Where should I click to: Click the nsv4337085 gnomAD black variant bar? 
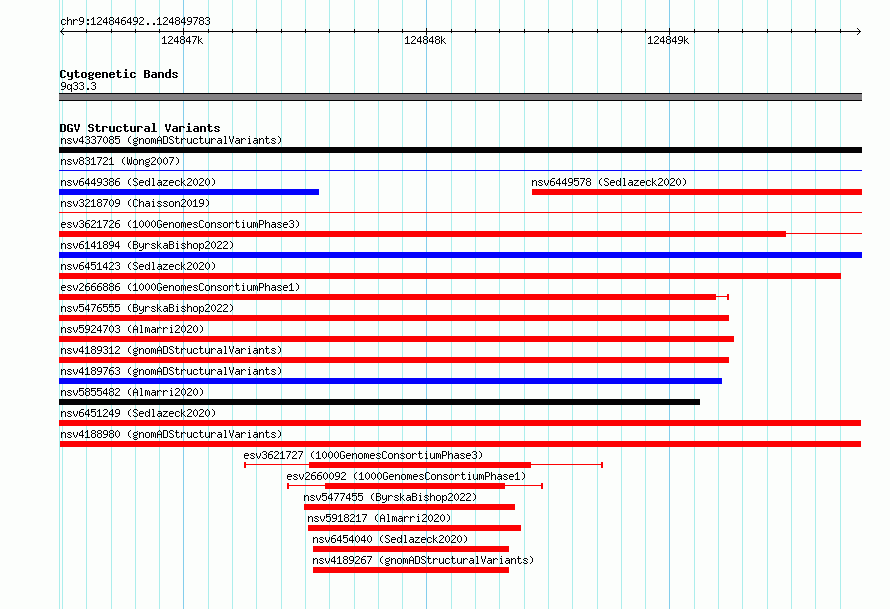460,150
